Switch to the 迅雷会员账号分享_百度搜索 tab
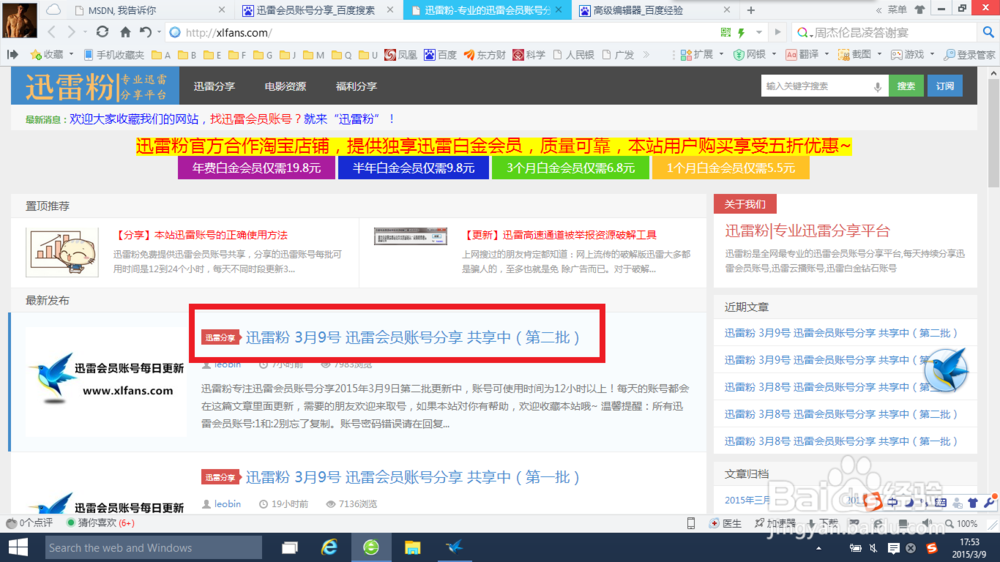Image resolution: width=1000 pixels, height=562 pixels. tap(316, 10)
